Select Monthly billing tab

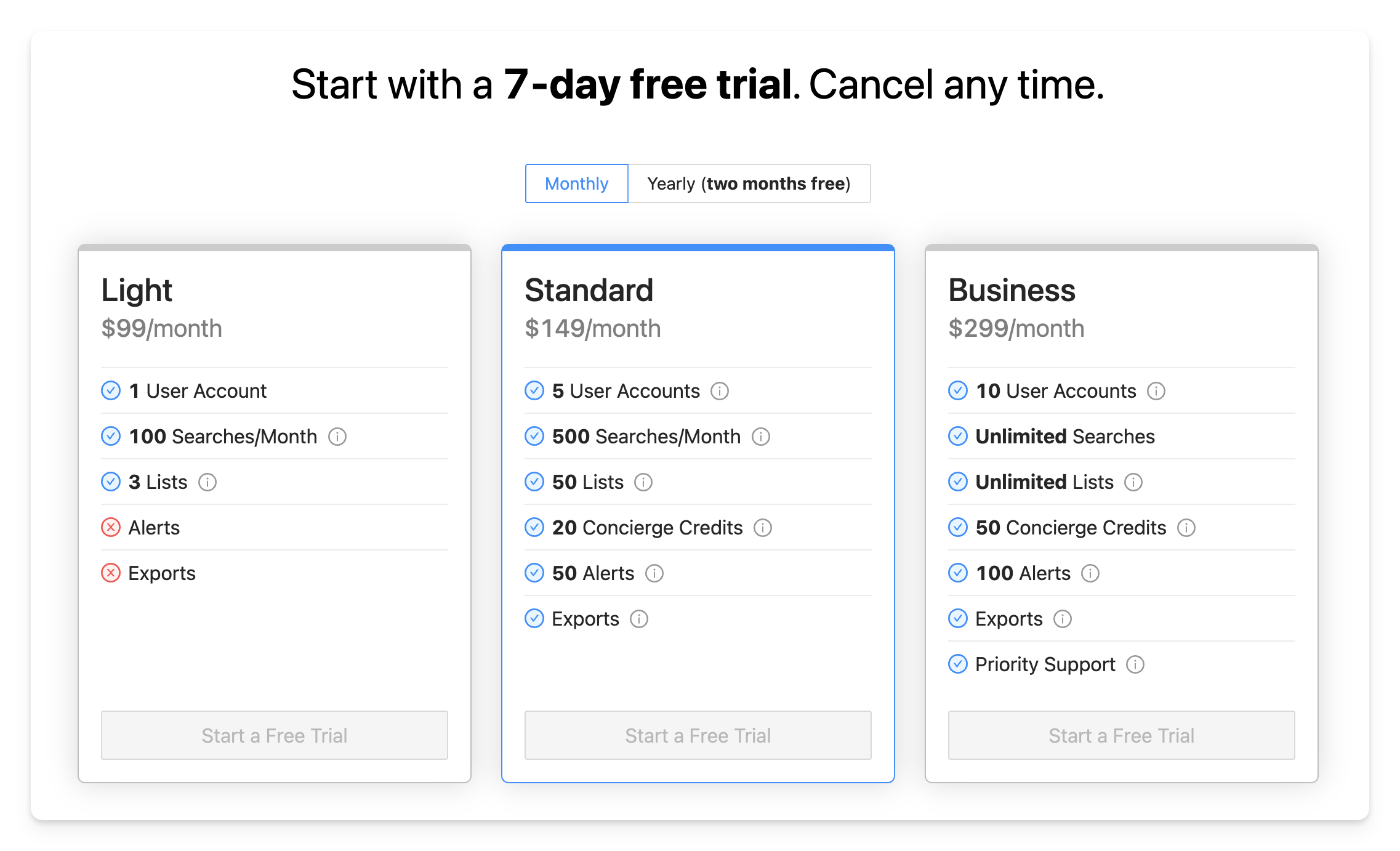click(x=576, y=184)
